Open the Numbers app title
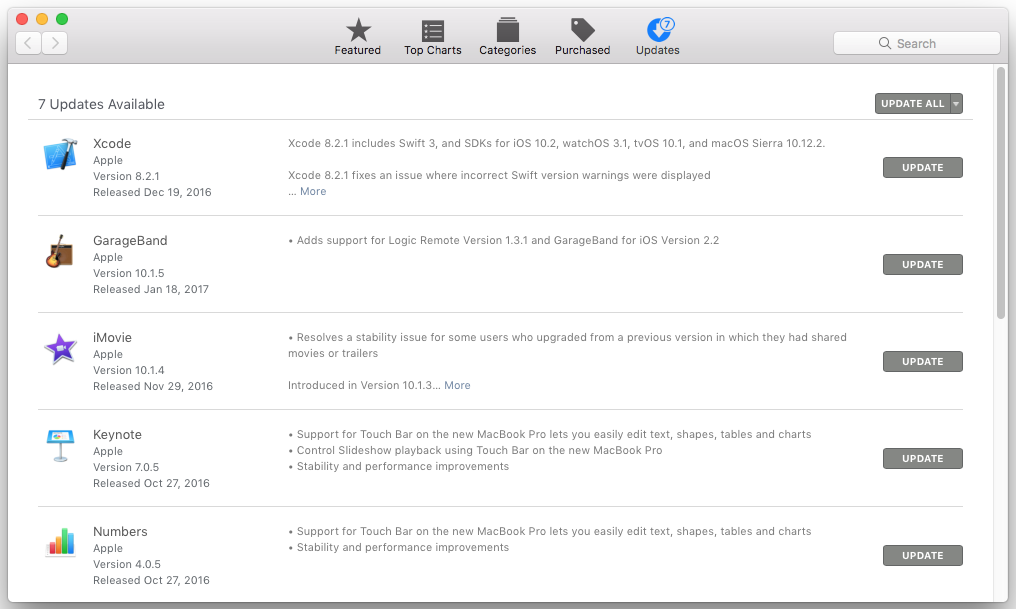Screen dimensions: 1016x609 point(120,531)
